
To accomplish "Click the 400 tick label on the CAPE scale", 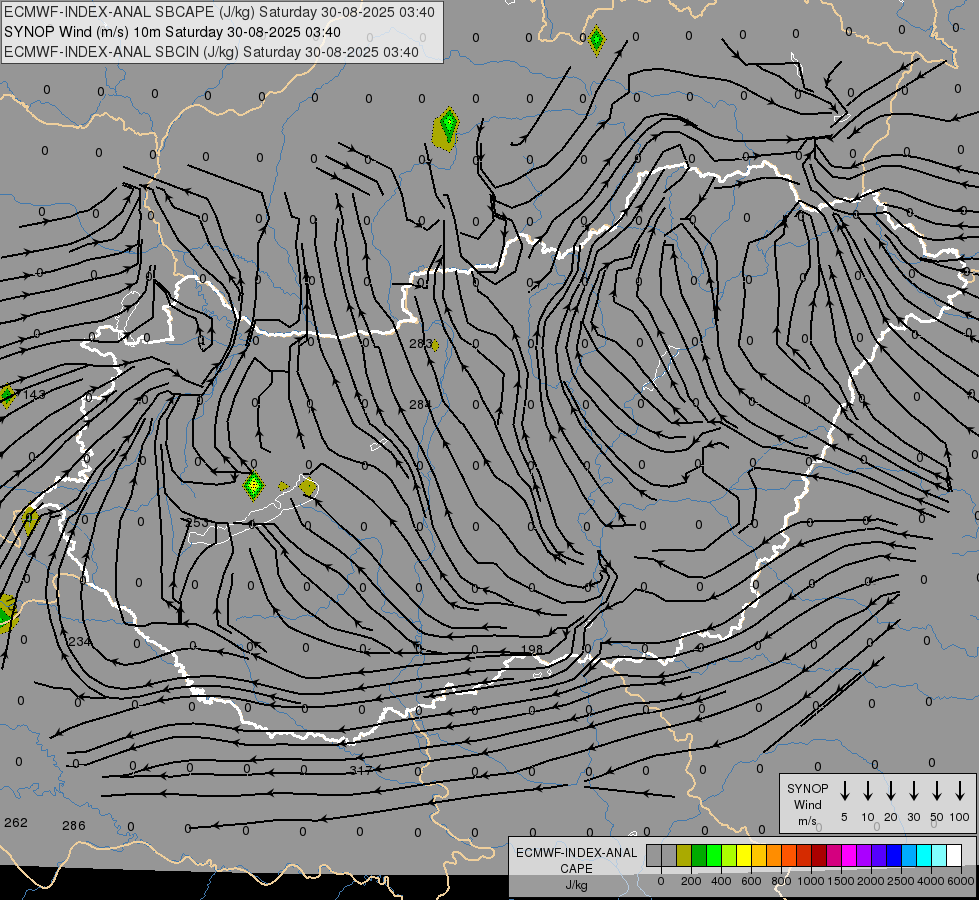I will (721, 881).
